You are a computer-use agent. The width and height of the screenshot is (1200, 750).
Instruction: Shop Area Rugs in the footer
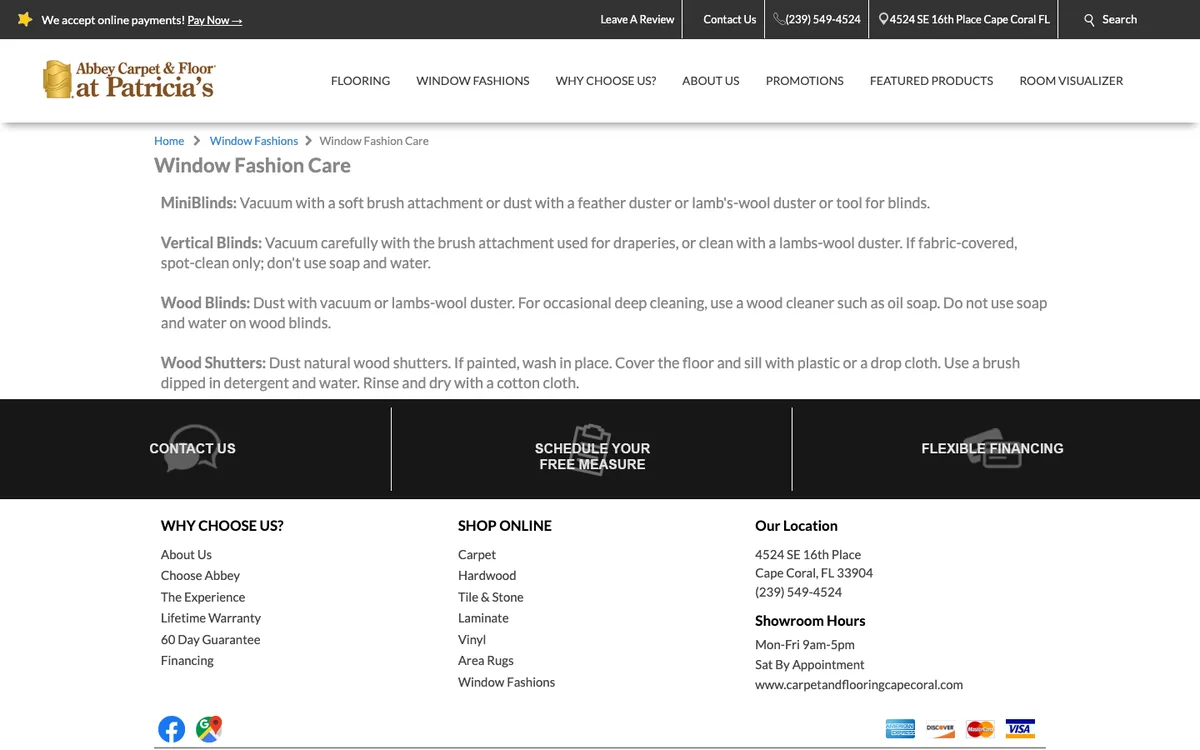click(x=486, y=661)
